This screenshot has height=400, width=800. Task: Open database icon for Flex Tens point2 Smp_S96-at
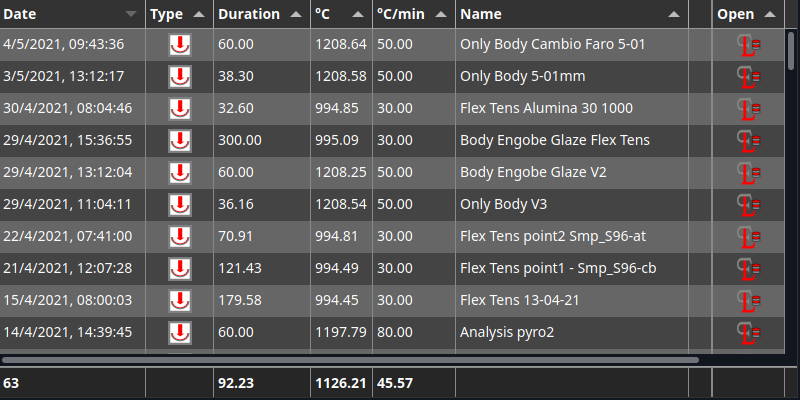click(x=748, y=237)
